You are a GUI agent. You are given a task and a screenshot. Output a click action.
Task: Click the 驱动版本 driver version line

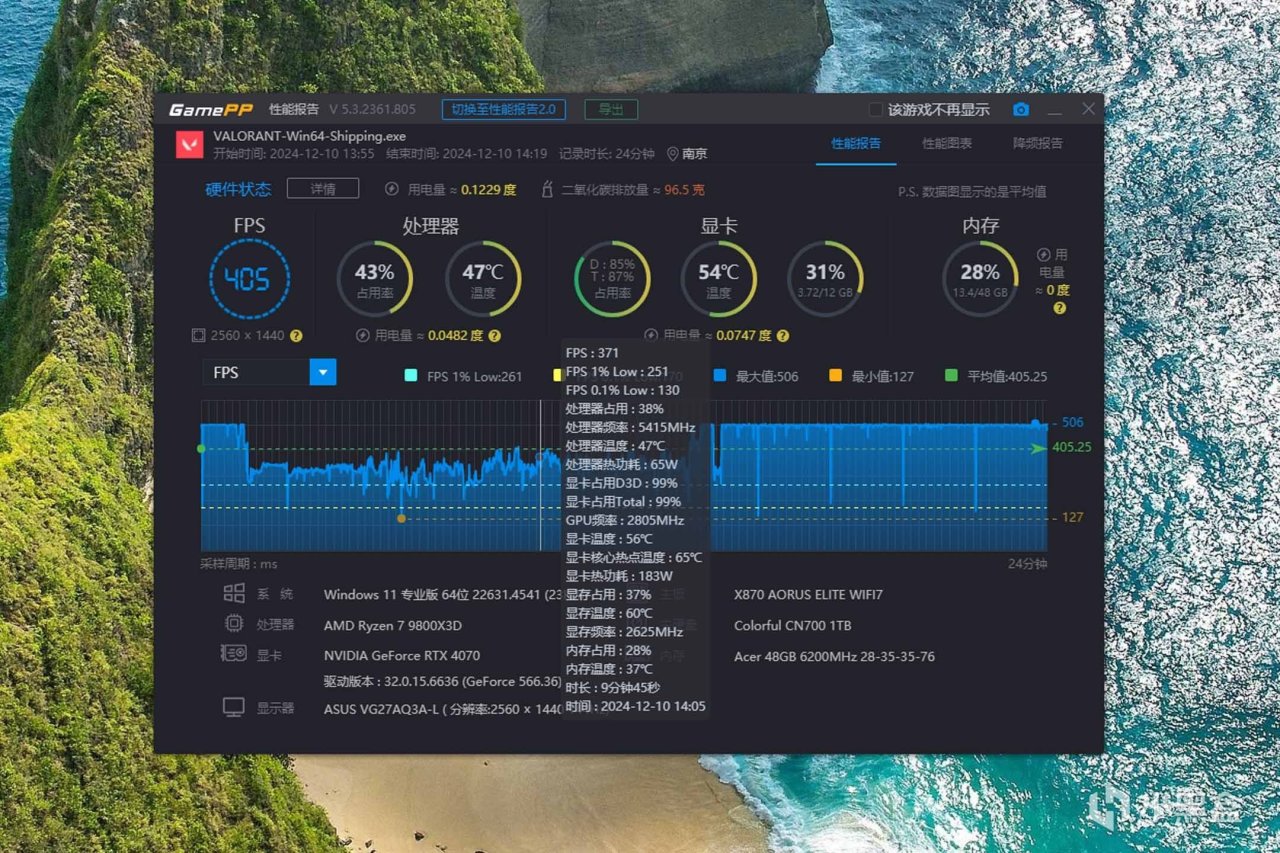(x=442, y=681)
